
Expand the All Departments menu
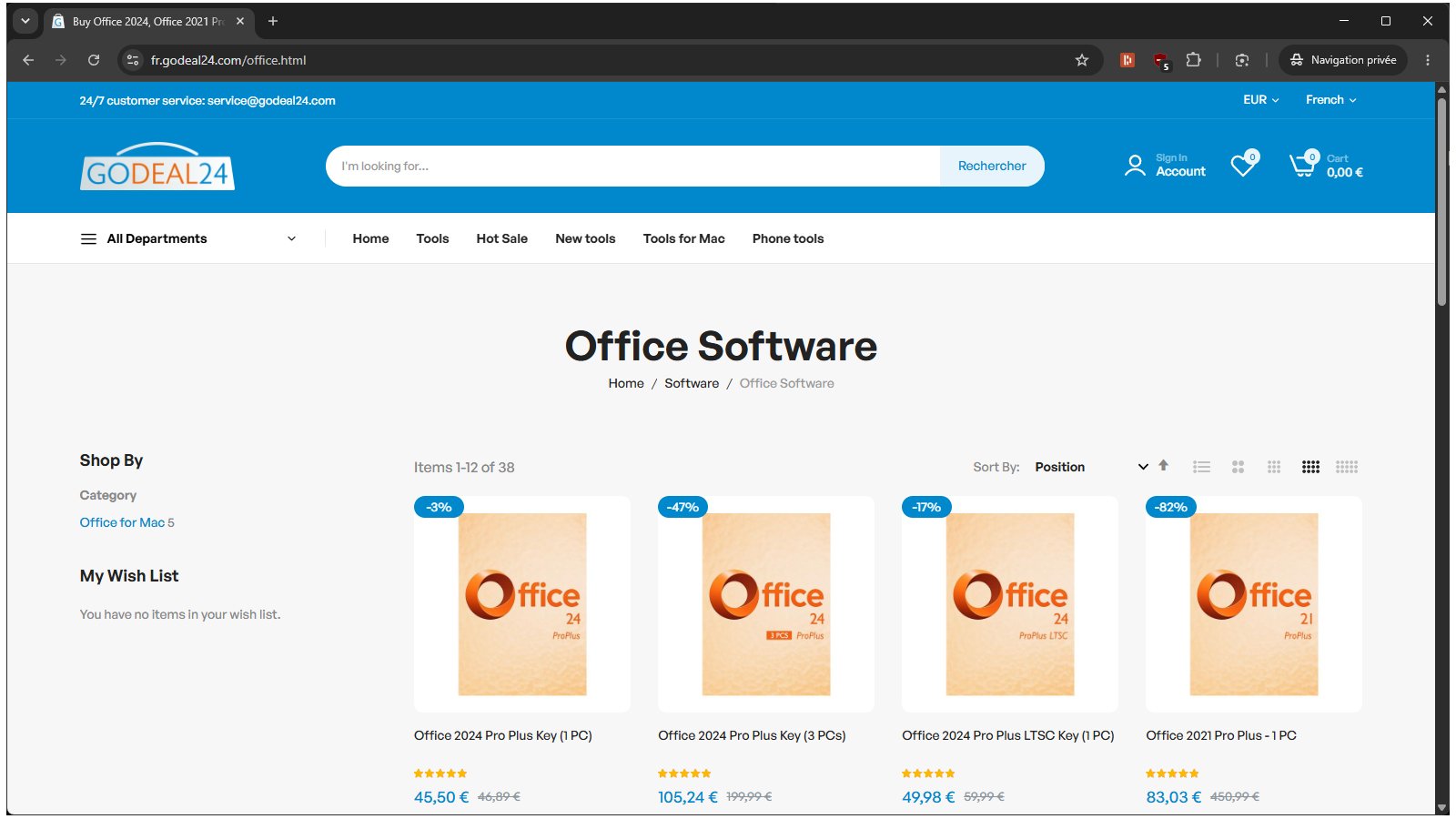pos(188,239)
